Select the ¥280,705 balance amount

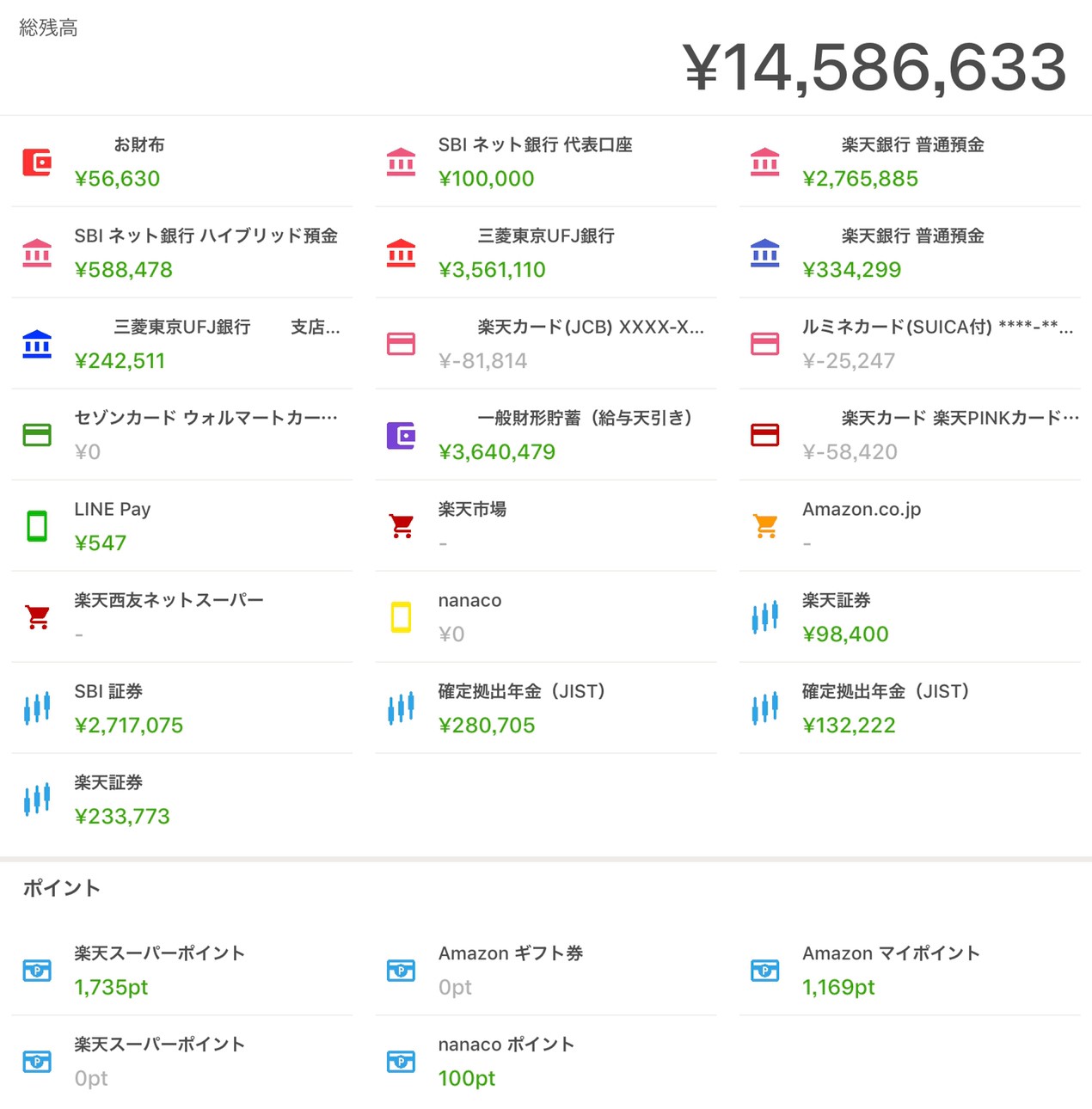(487, 726)
